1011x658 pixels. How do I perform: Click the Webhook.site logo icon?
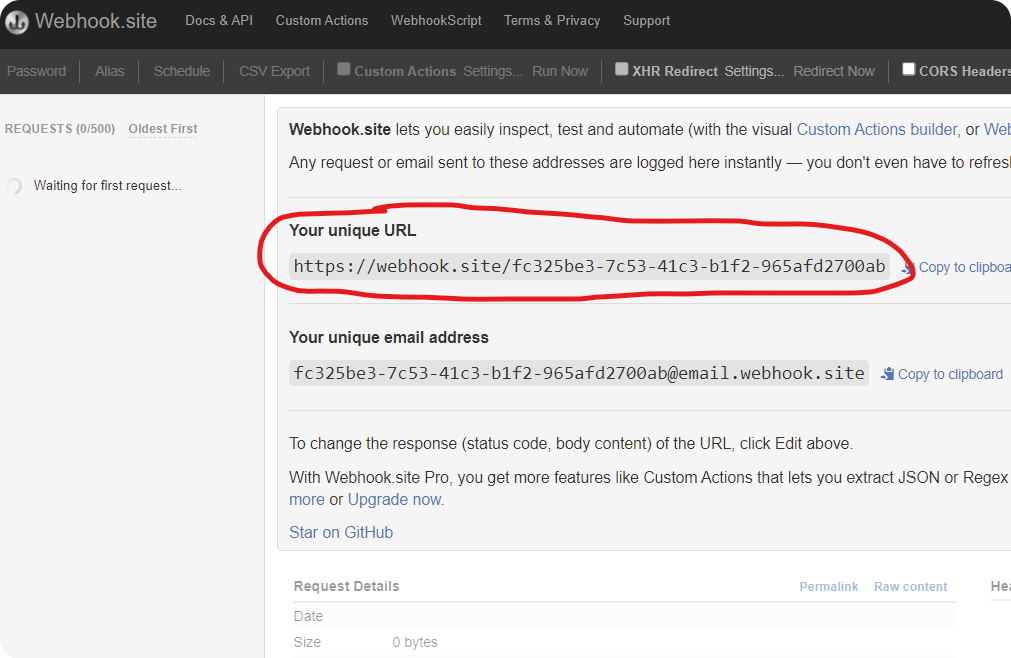pos(17,22)
